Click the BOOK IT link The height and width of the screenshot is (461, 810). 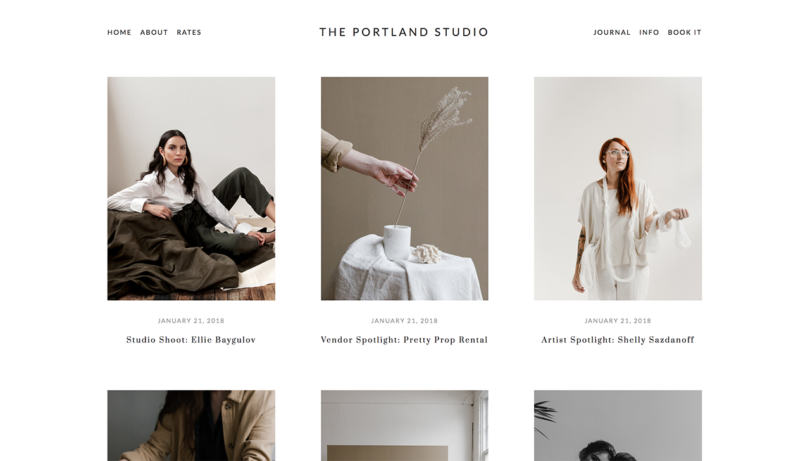684,32
